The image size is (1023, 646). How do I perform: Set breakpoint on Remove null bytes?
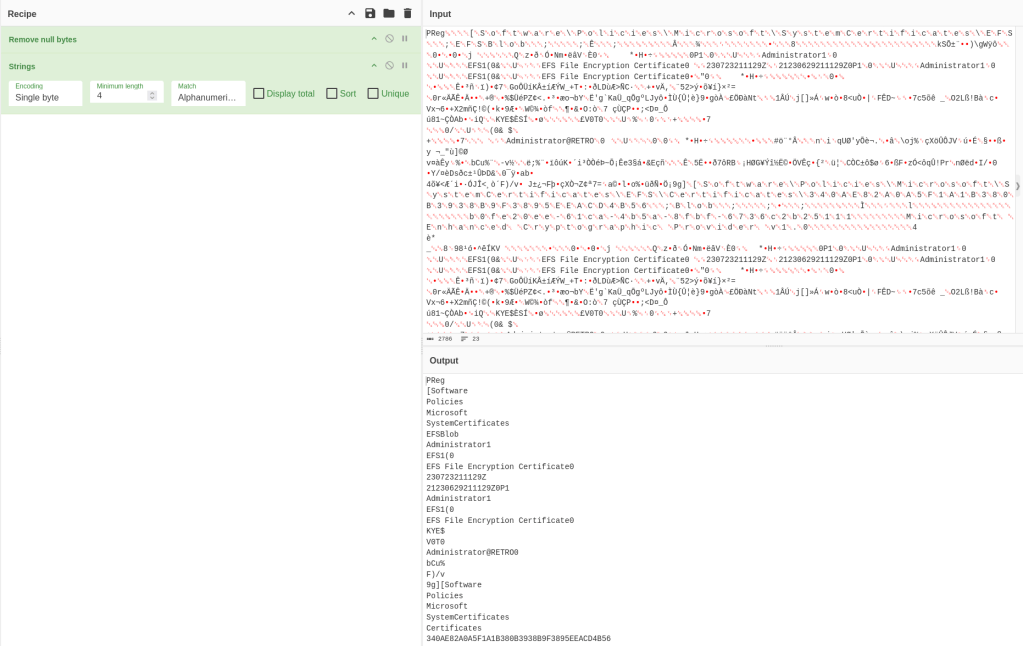click(x=405, y=39)
